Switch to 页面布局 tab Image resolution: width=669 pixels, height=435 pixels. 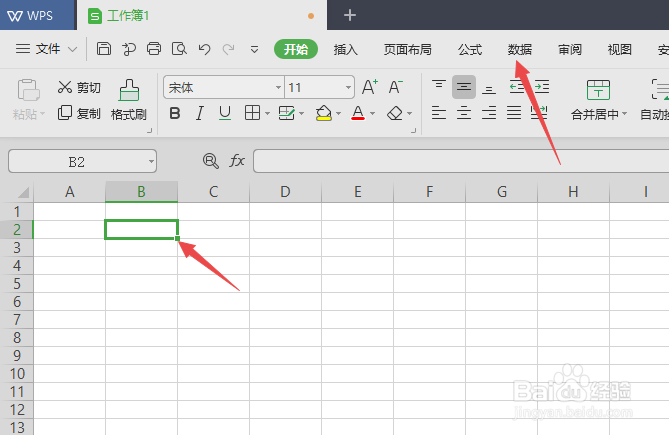click(x=407, y=49)
